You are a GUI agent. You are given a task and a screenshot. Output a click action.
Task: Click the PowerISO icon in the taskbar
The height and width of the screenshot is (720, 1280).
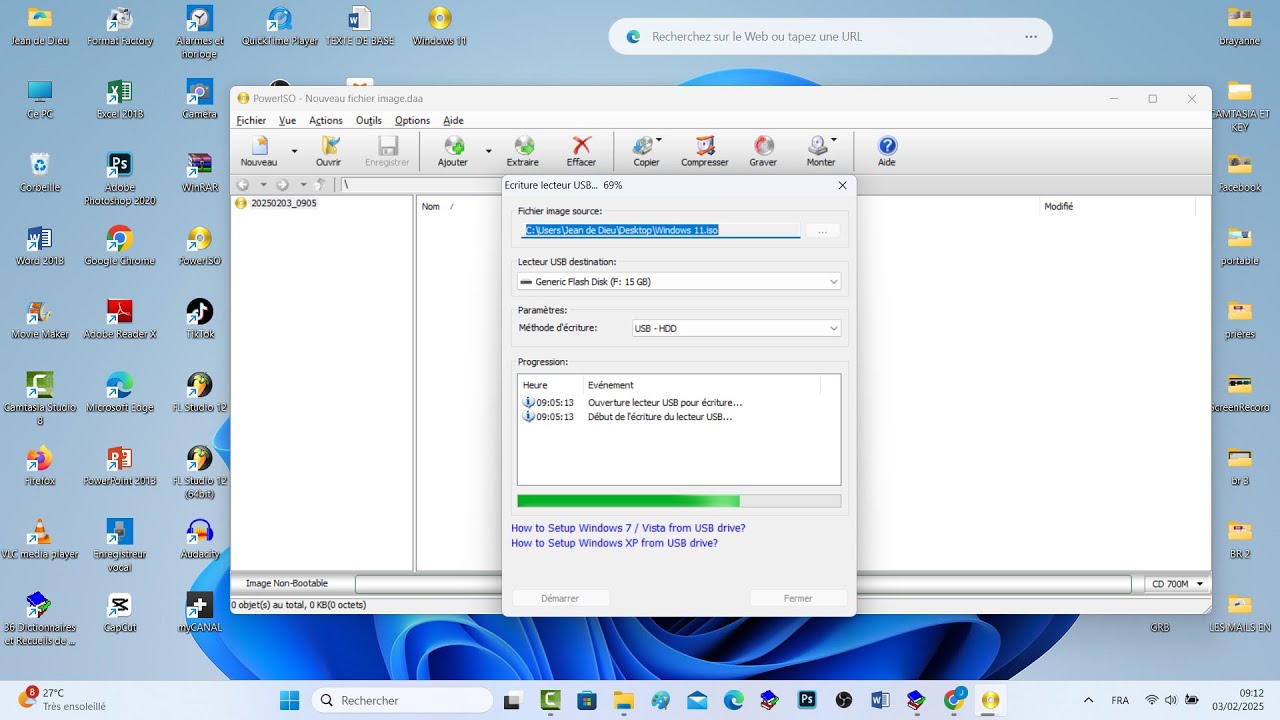(990, 700)
